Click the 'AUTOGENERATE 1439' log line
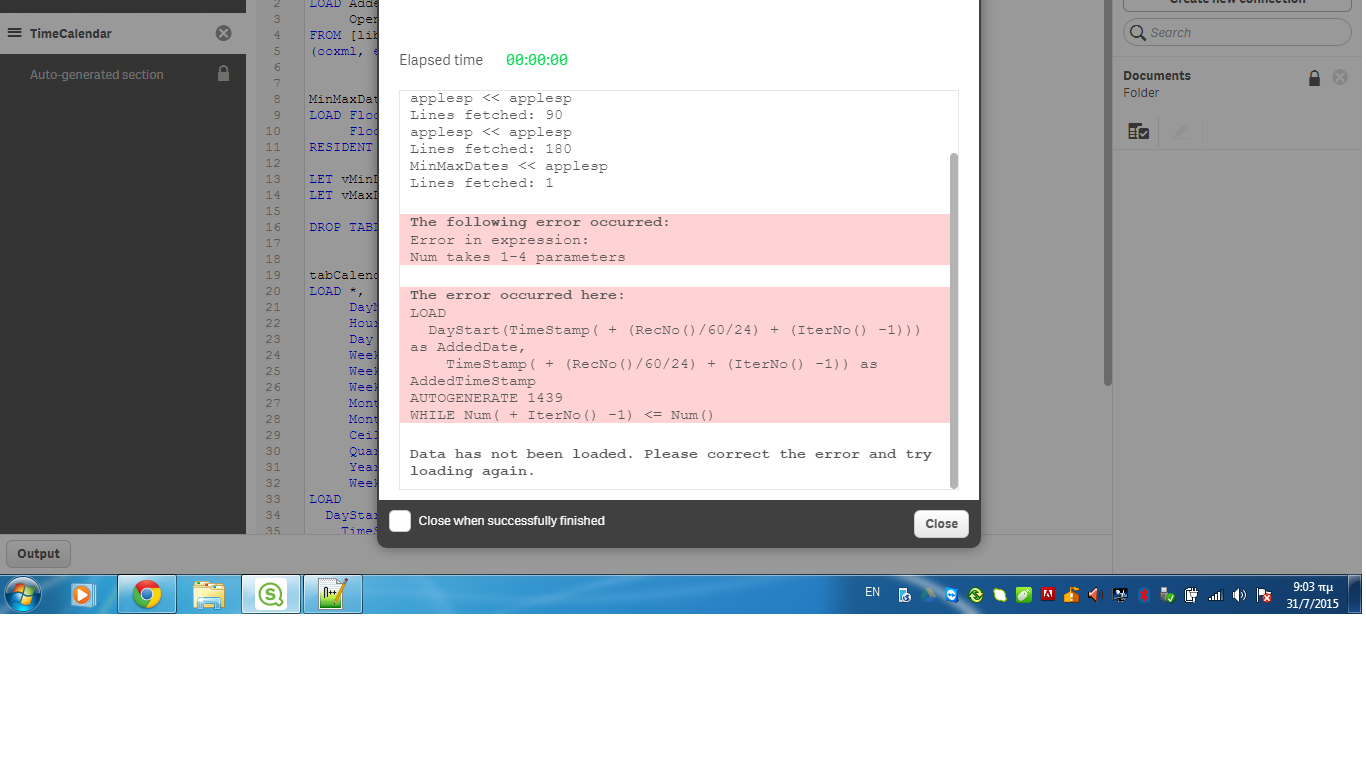 [486, 398]
